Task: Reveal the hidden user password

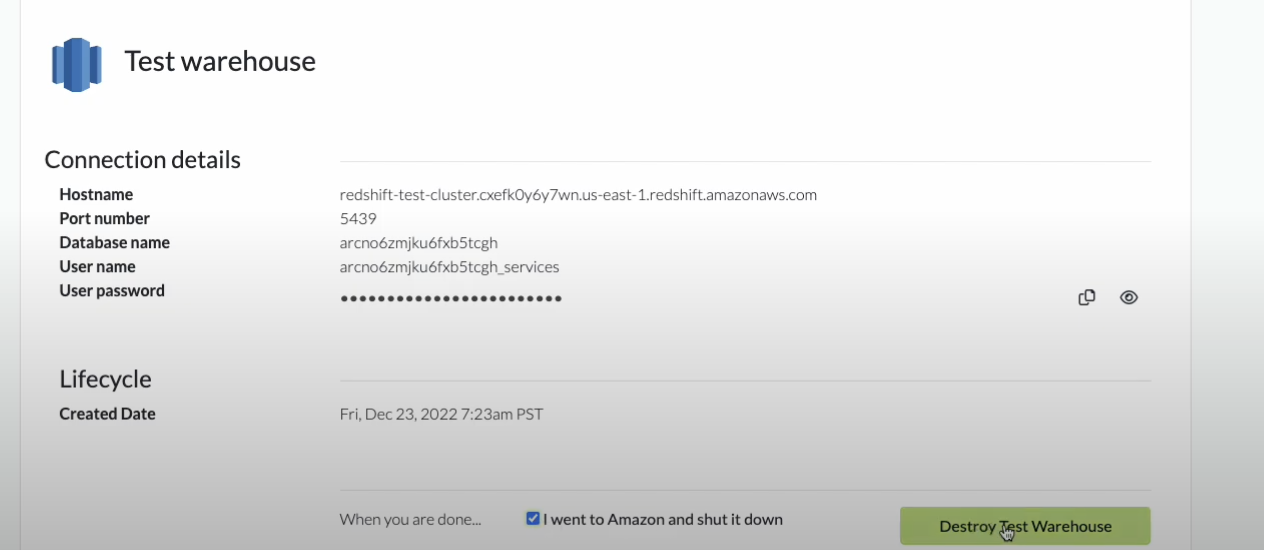Action: pos(1129,297)
